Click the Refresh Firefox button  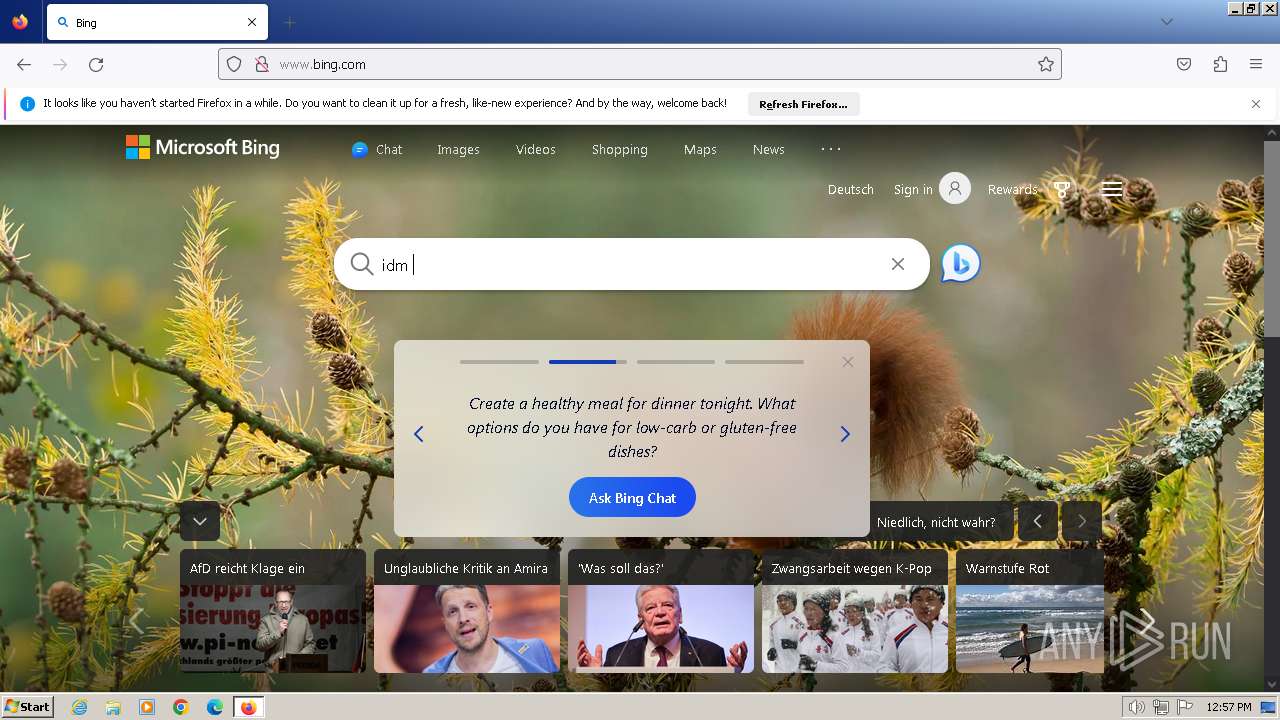803,104
